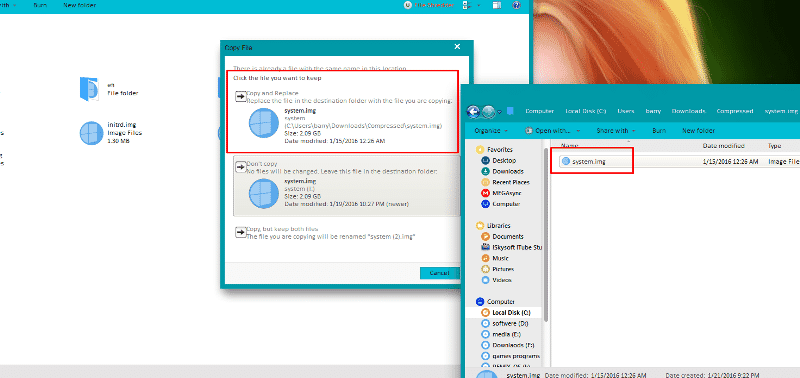Viewport: 800px width, 378px height.
Task: Click the source system.img icon under Copy and Replace
Action: (263, 123)
